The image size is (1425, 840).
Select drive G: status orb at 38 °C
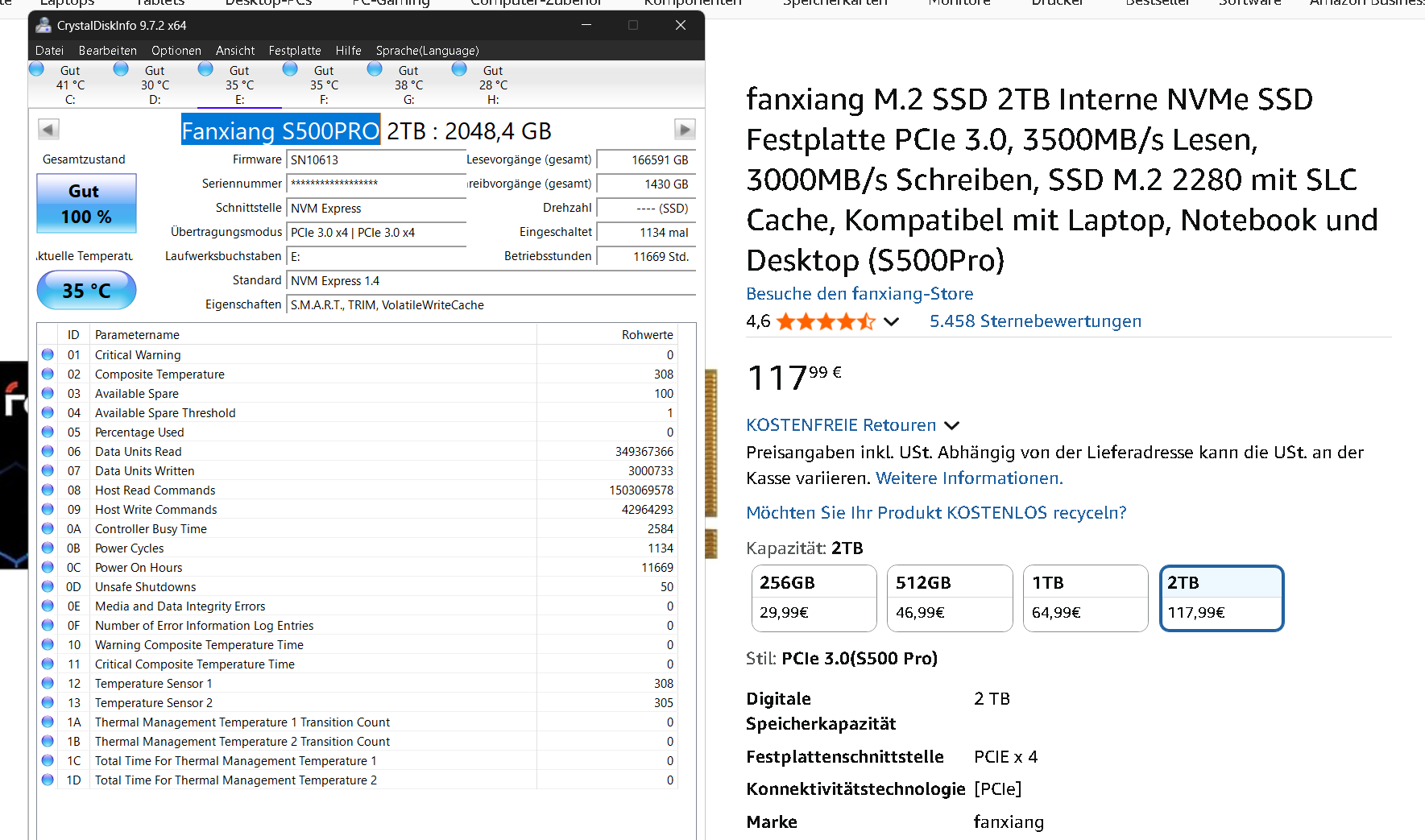pyautogui.click(x=375, y=69)
